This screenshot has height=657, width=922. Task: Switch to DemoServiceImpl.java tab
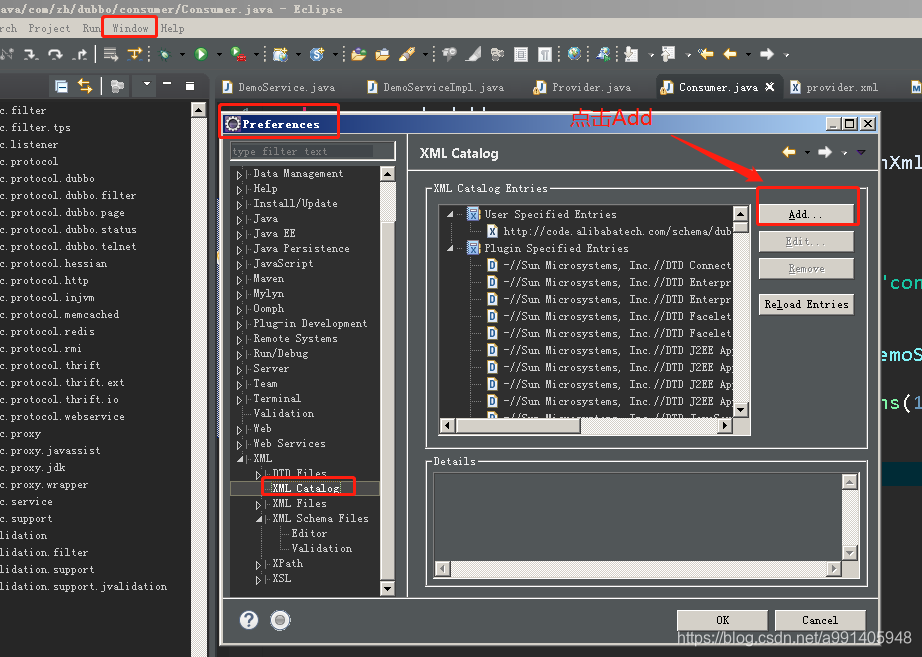click(x=436, y=87)
